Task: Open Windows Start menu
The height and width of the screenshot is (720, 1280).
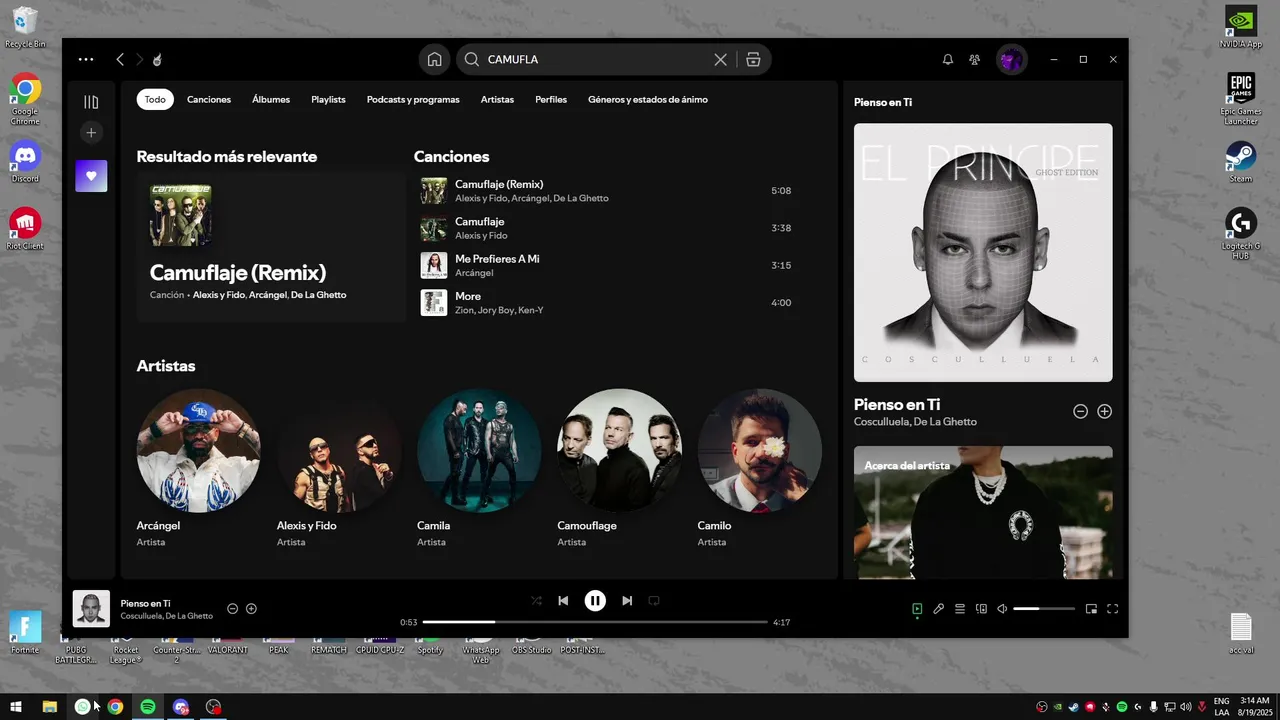Action: click(16, 706)
